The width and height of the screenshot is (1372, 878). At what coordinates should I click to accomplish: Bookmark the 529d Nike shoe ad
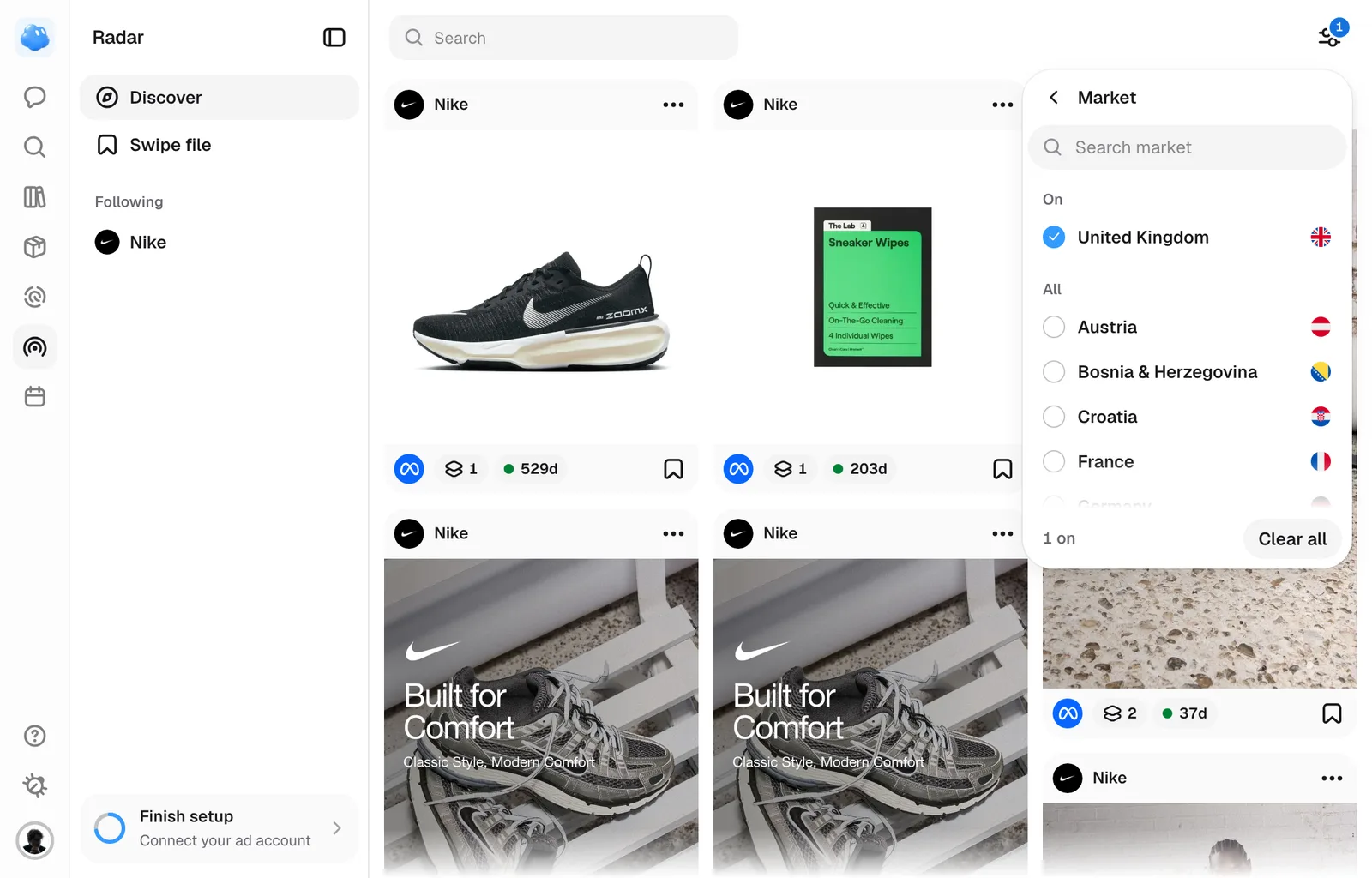(673, 469)
